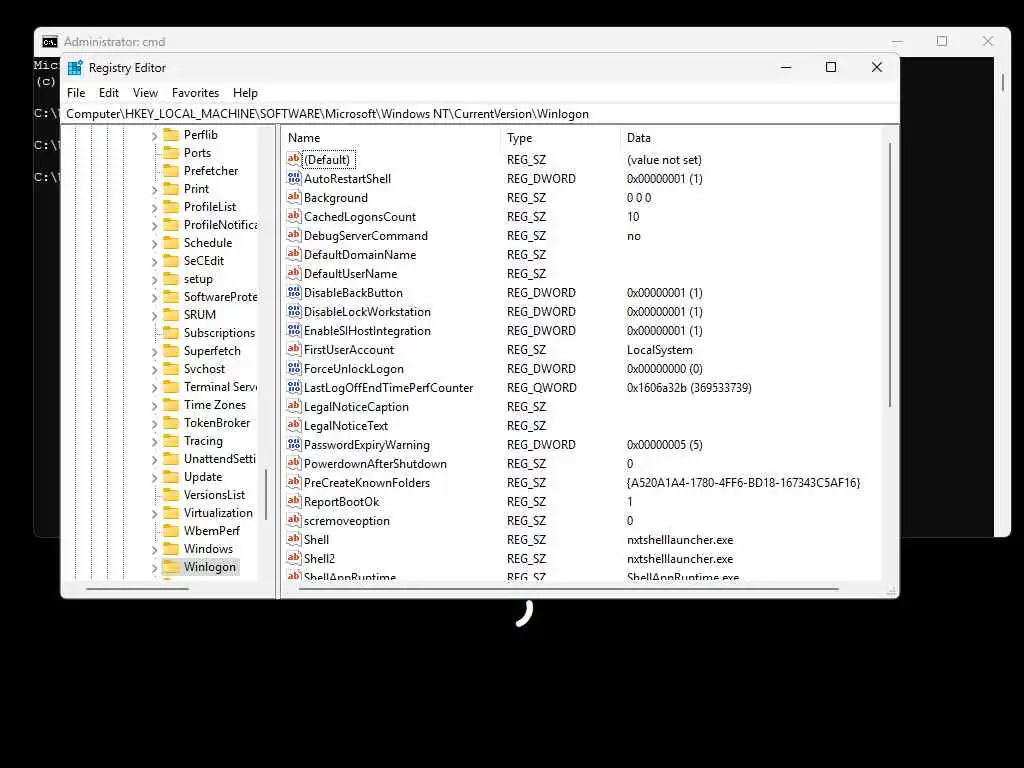The width and height of the screenshot is (1024, 768).
Task: Click the DisableBackButton DWORD icon
Action: click(294, 293)
